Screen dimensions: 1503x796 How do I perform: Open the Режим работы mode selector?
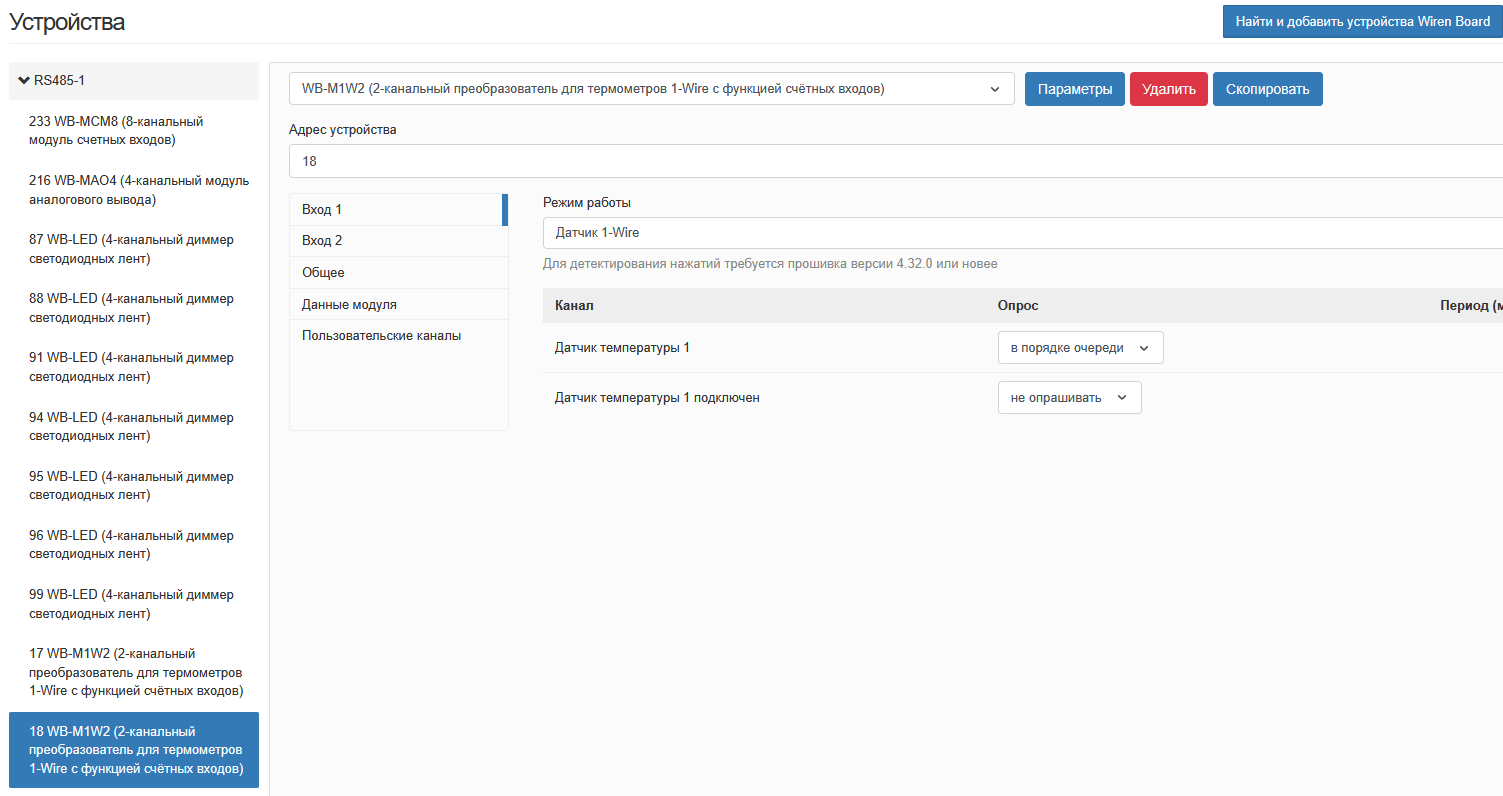click(1020, 233)
